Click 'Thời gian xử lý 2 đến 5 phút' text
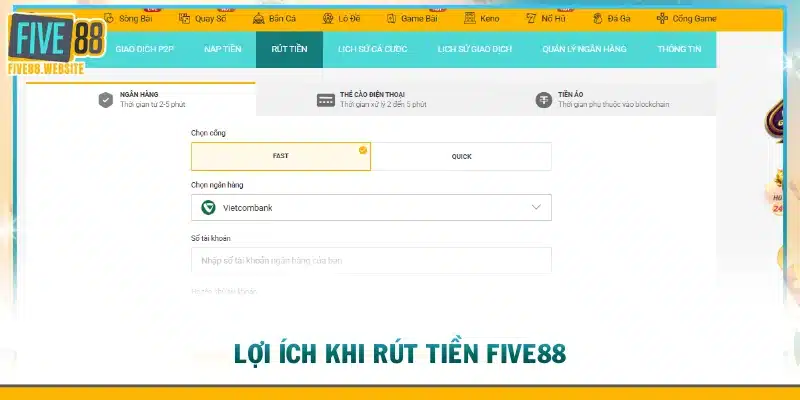Image resolution: width=800 pixels, height=400 pixels. tap(383, 105)
